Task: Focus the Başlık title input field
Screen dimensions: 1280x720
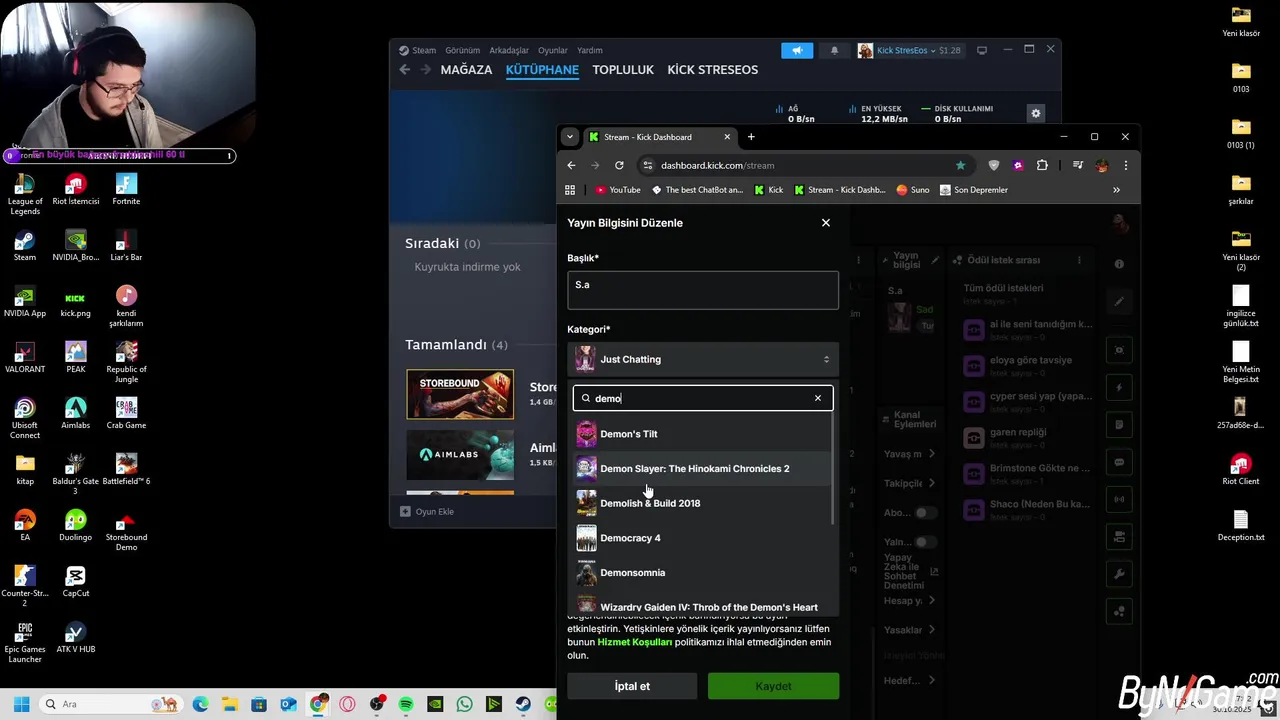Action: (x=703, y=290)
